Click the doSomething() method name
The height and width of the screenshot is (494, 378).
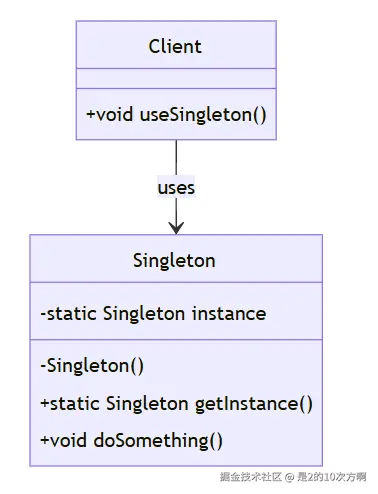tap(158, 440)
